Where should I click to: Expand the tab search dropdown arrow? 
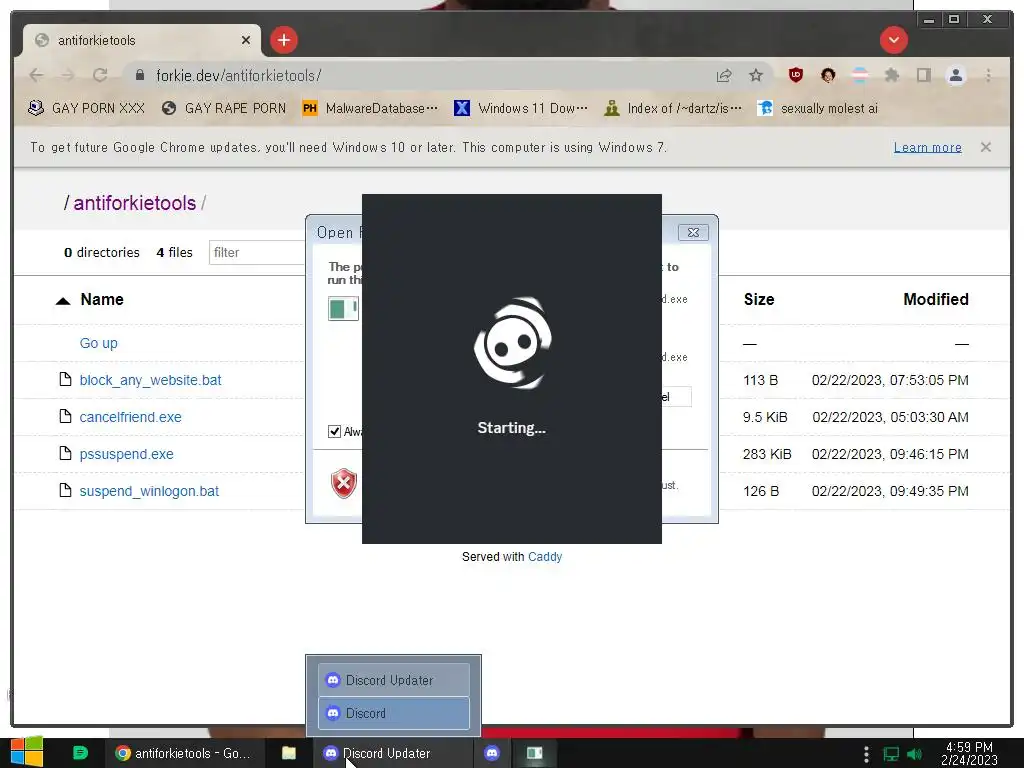[x=893, y=40]
